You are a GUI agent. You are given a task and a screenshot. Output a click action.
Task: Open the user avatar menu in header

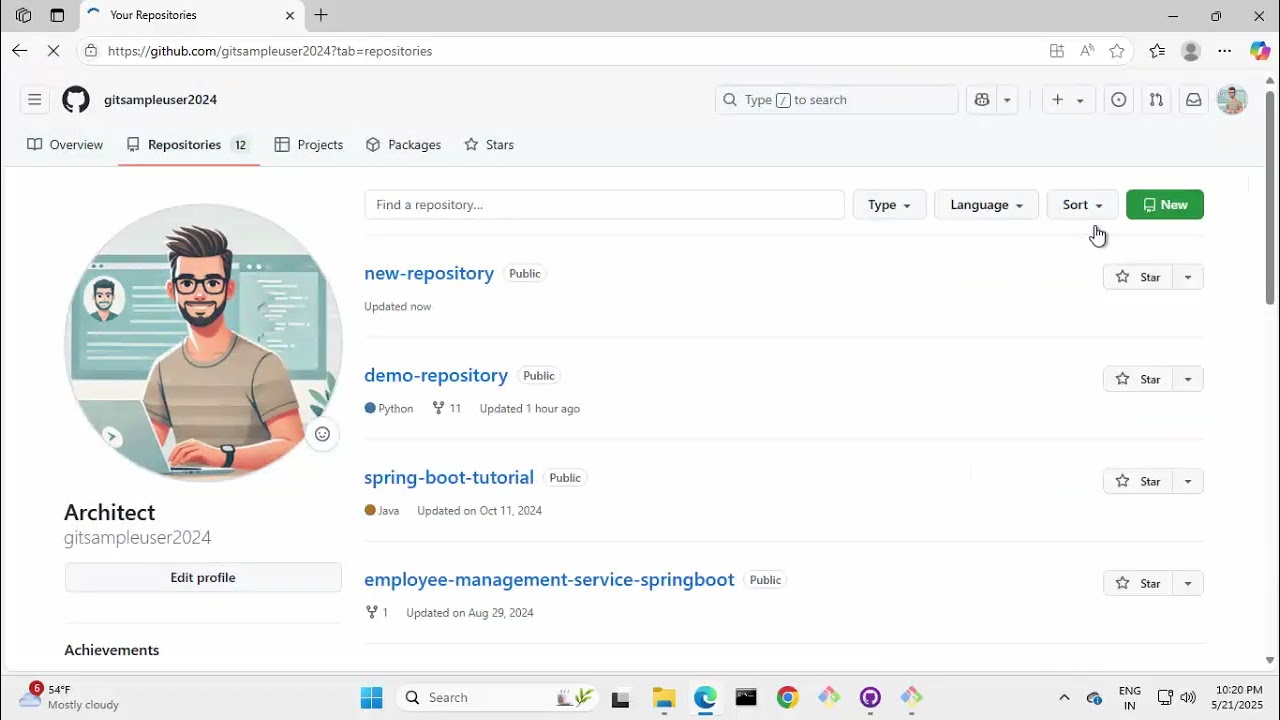pyautogui.click(x=1232, y=100)
